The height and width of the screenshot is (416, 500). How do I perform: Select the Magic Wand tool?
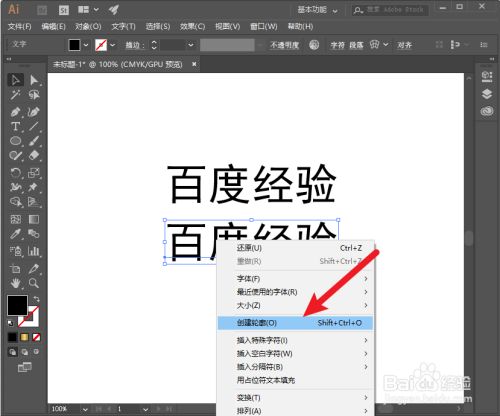coord(15,95)
